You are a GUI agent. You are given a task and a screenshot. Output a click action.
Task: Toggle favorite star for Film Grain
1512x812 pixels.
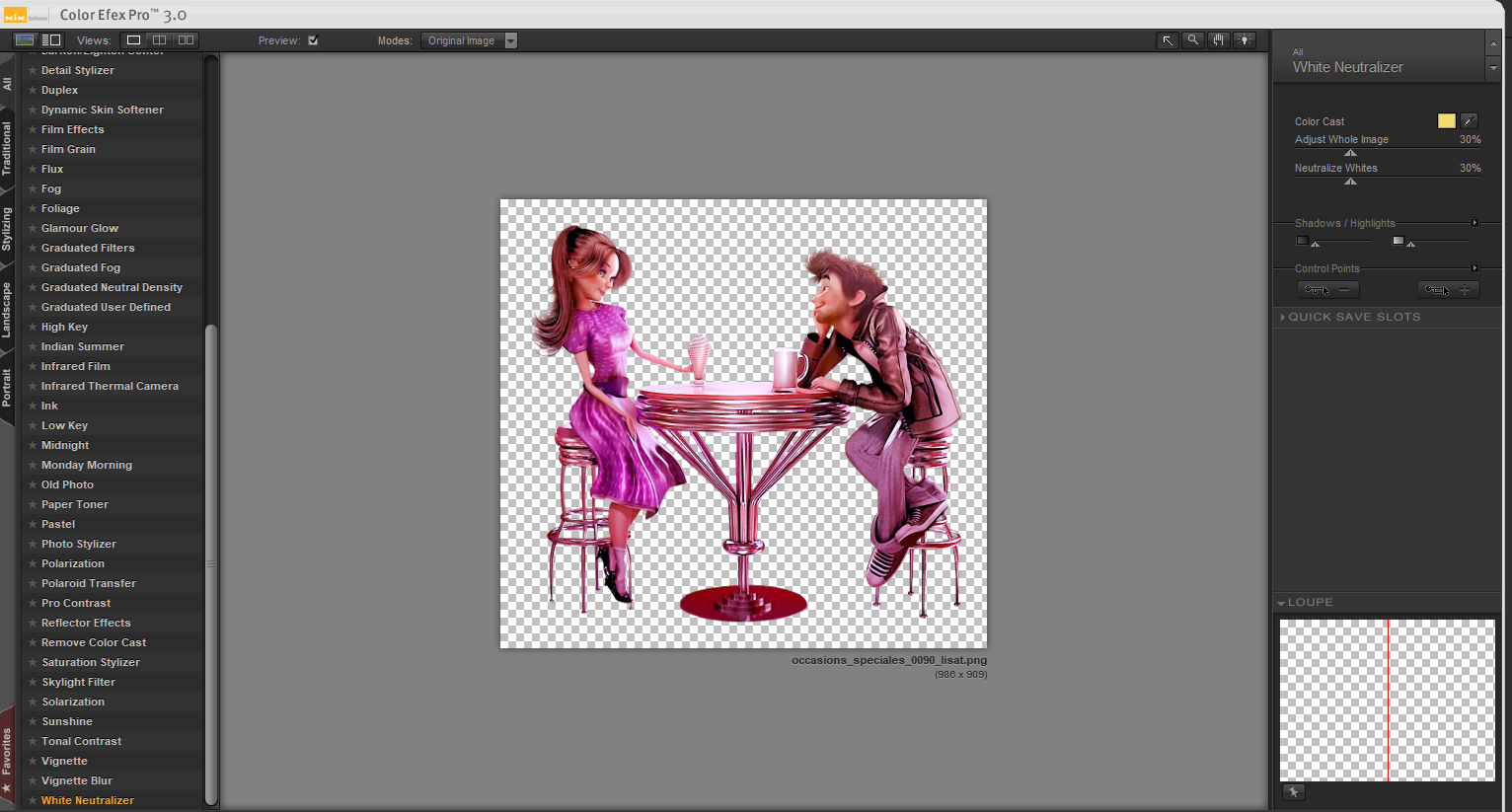(x=33, y=149)
